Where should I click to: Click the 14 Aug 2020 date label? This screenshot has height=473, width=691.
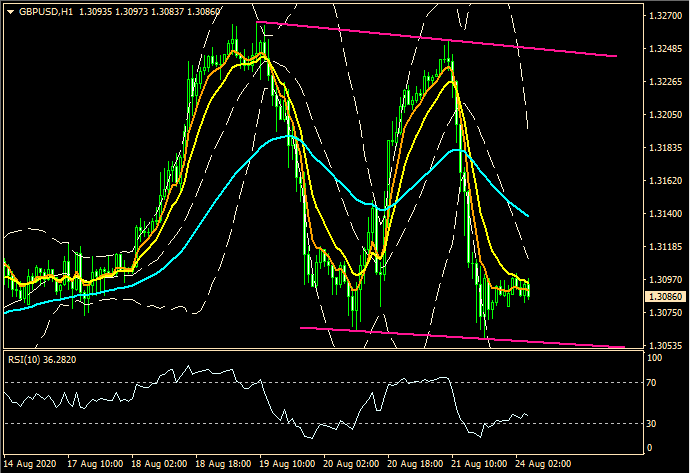[x=30, y=464]
